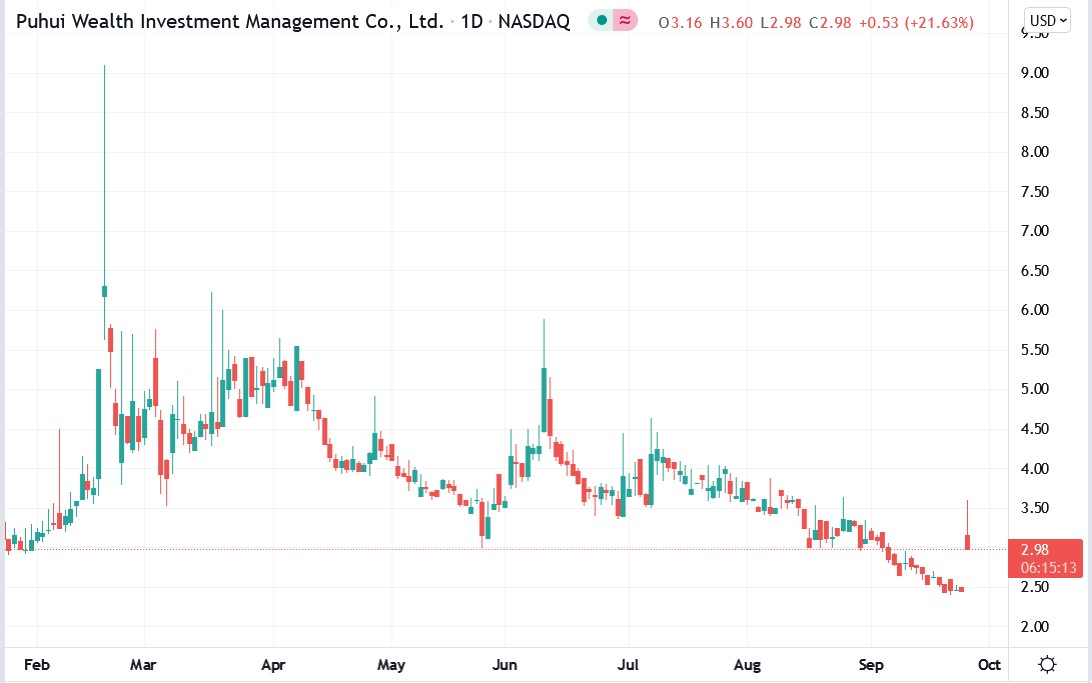The height and width of the screenshot is (683, 1092).
Task: Click the countdown timer 06:15:13
Action: point(1048,568)
